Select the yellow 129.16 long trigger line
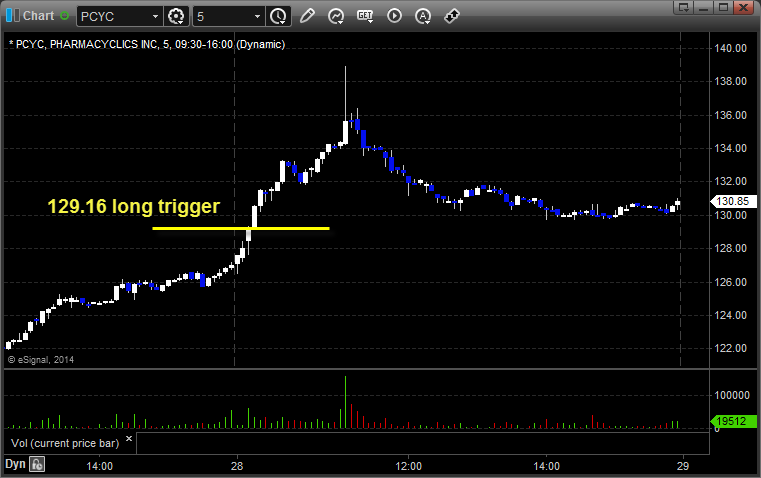Viewport: 761px width, 478px height. [241, 228]
